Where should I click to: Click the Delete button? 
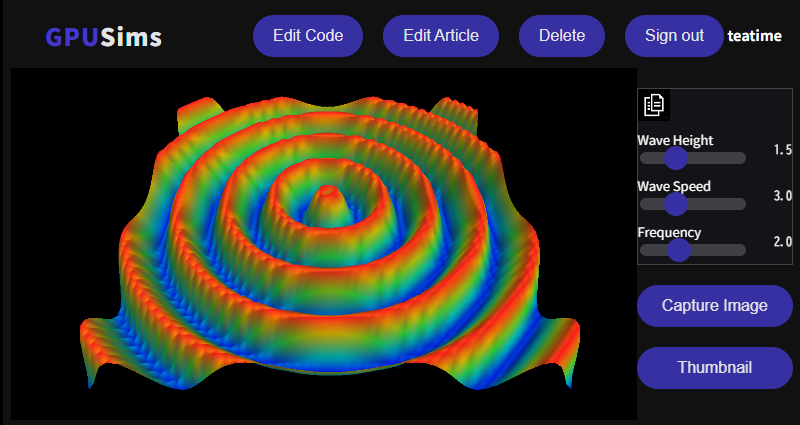[562, 36]
